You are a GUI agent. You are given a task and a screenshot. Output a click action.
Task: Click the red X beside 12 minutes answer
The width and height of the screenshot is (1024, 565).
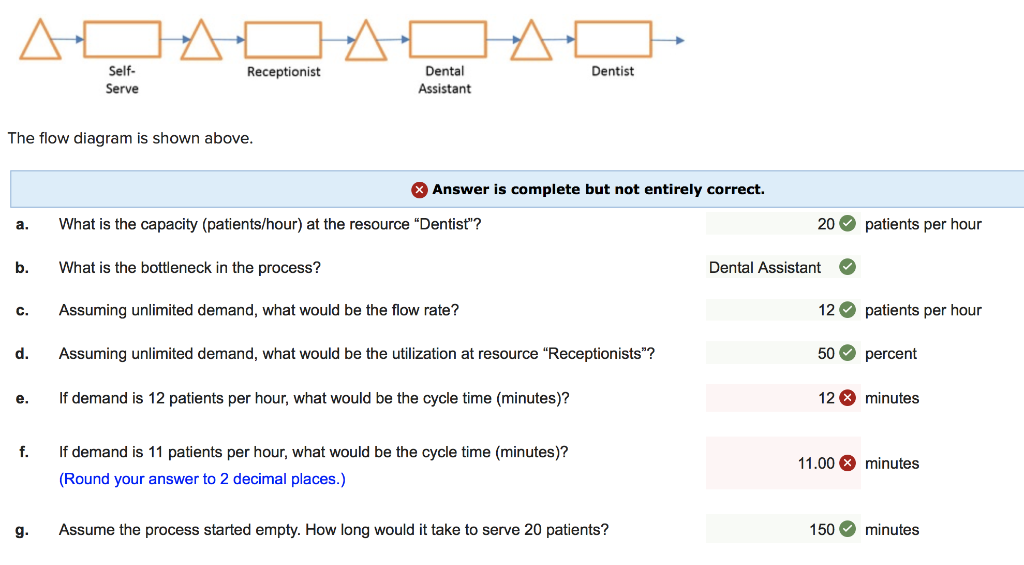pos(848,398)
